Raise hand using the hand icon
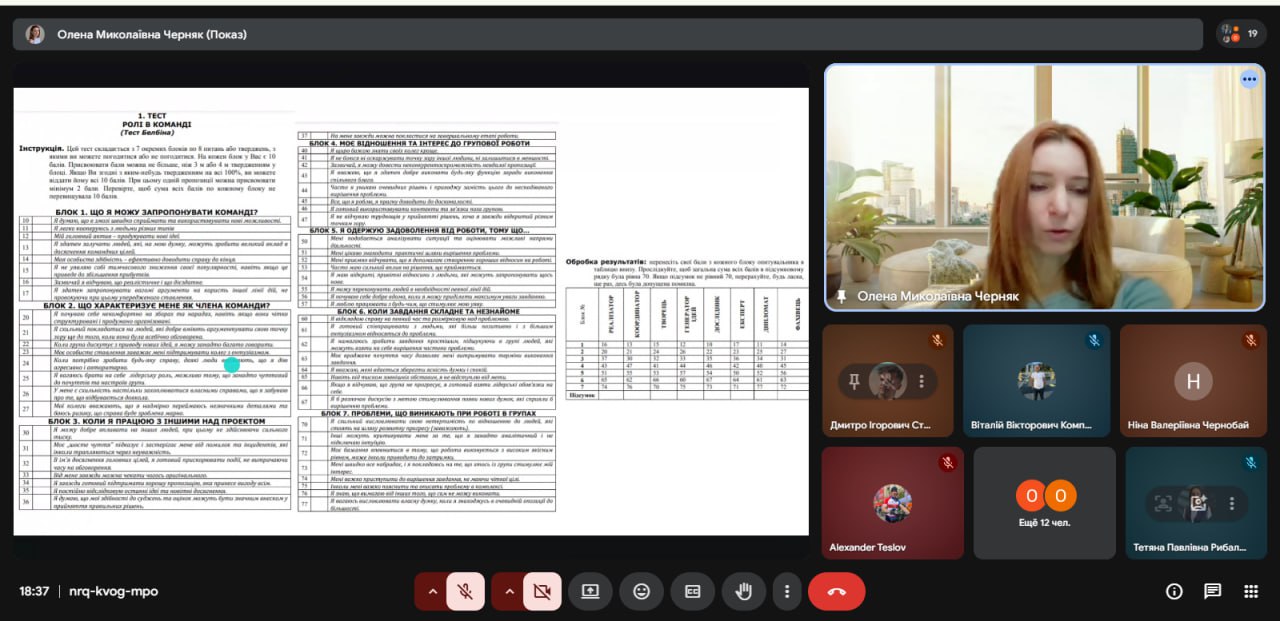Image resolution: width=1280 pixels, height=621 pixels. (743, 591)
